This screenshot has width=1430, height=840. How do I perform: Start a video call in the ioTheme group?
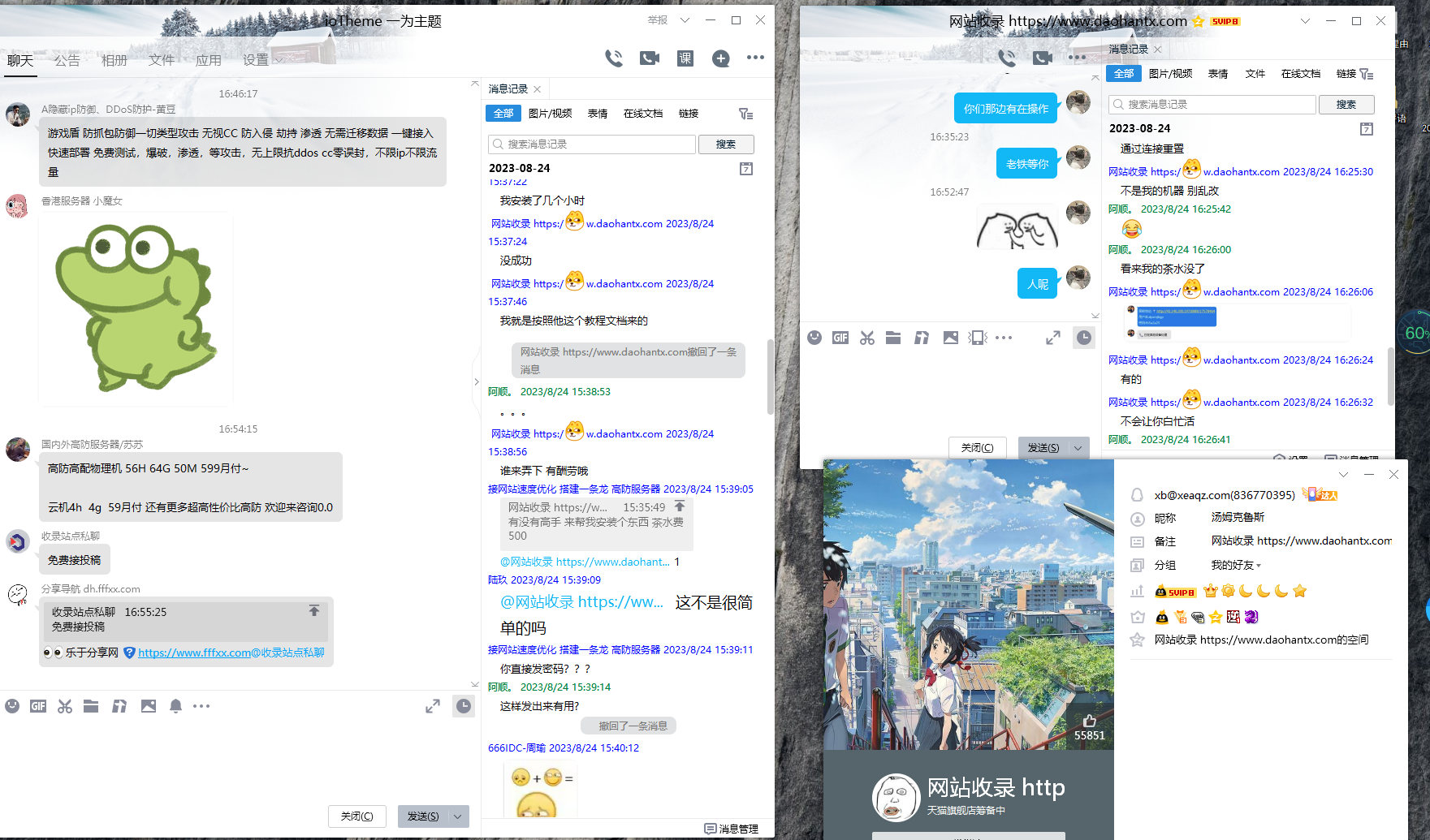(x=649, y=58)
